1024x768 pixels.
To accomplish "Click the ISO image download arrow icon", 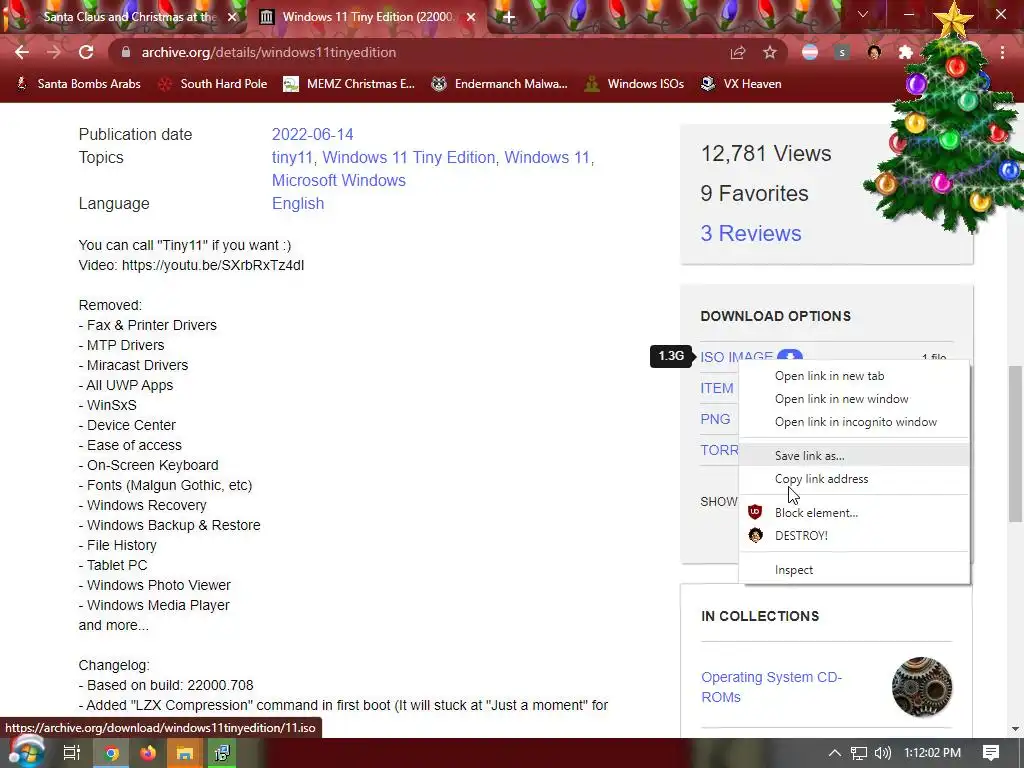I will pyautogui.click(x=790, y=356).
